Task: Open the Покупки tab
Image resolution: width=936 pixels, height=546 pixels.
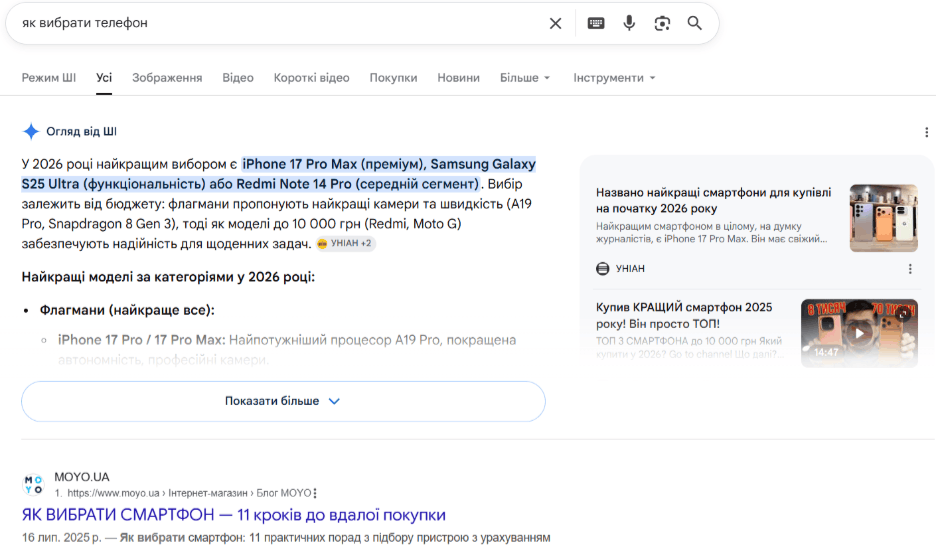Action: click(393, 78)
